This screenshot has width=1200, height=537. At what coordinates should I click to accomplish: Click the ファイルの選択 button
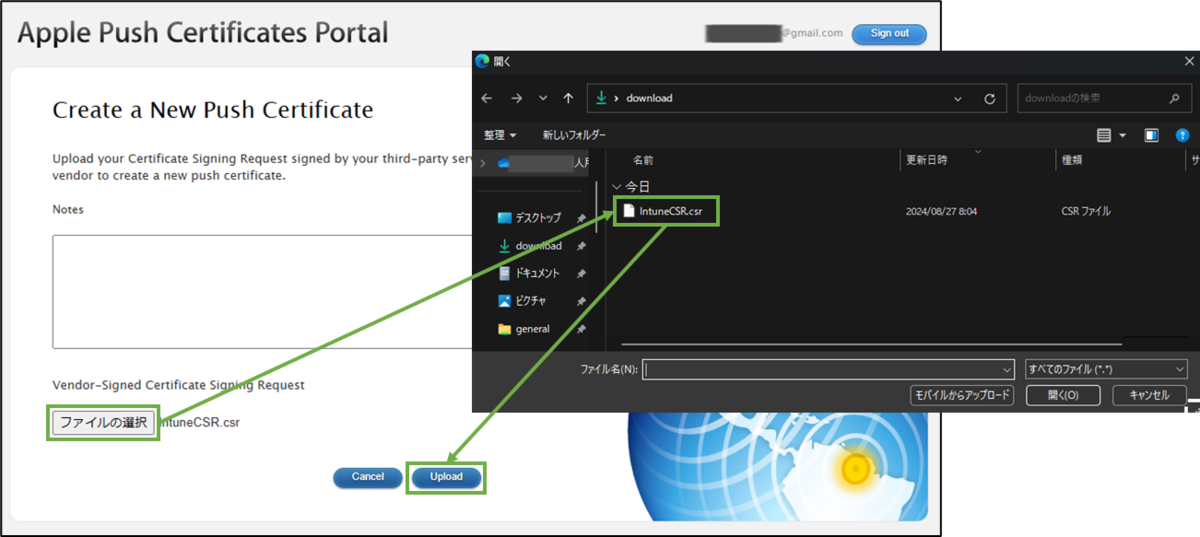(x=104, y=422)
